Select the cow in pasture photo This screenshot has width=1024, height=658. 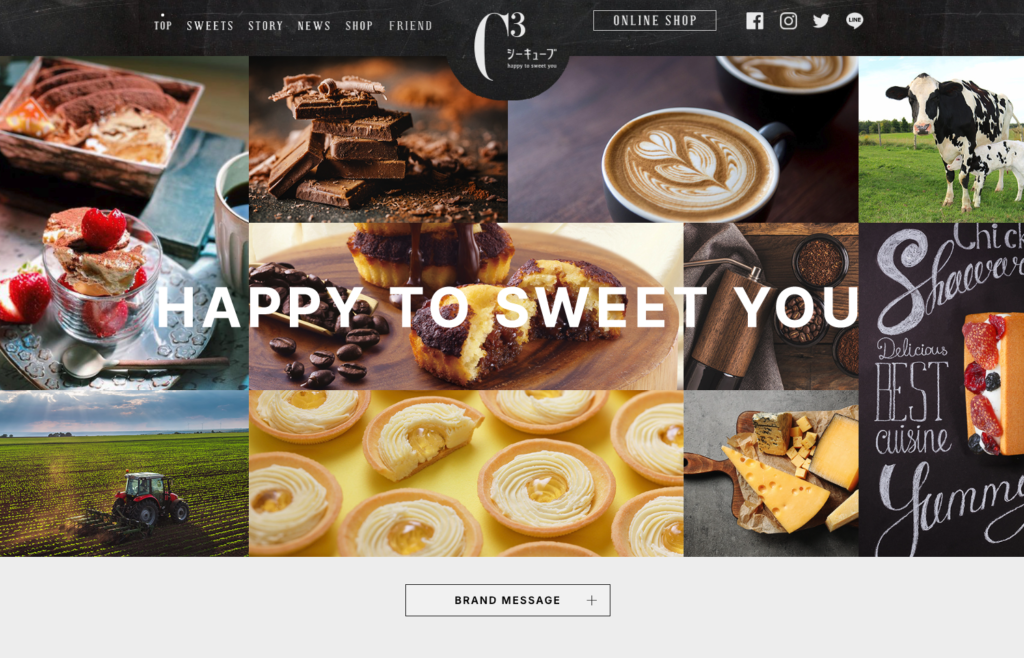[941, 139]
